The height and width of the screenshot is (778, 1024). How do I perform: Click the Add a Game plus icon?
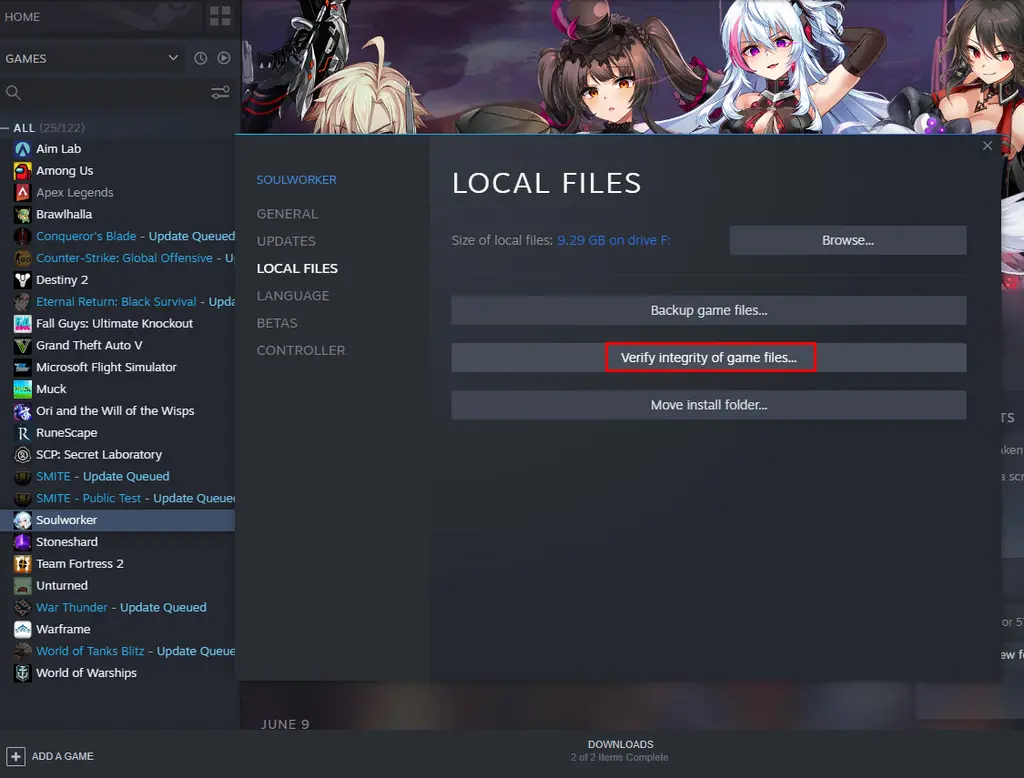tap(16, 756)
